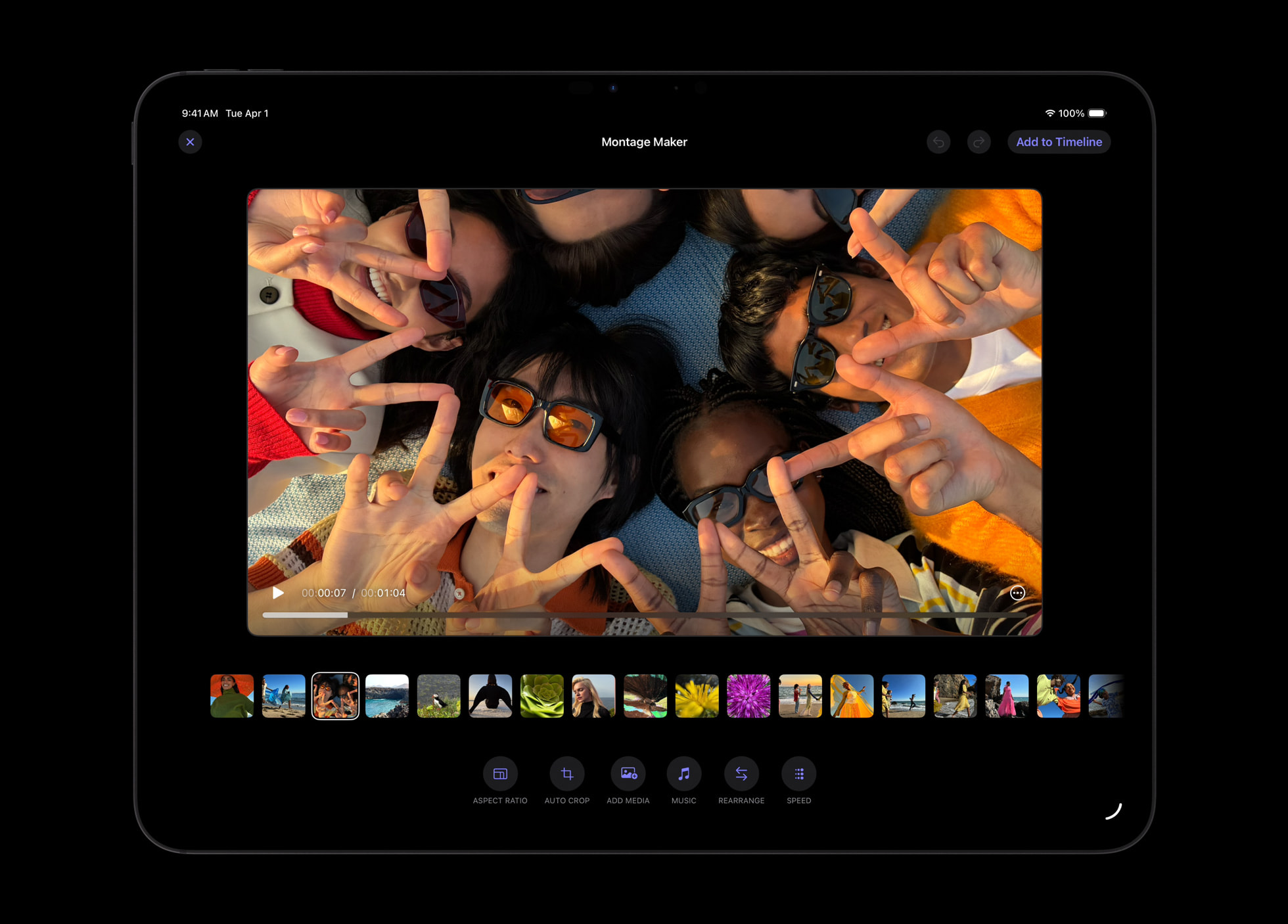Close Montage Maker with the X button
This screenshot has height=924, width=1288.
tap(191, 141)
